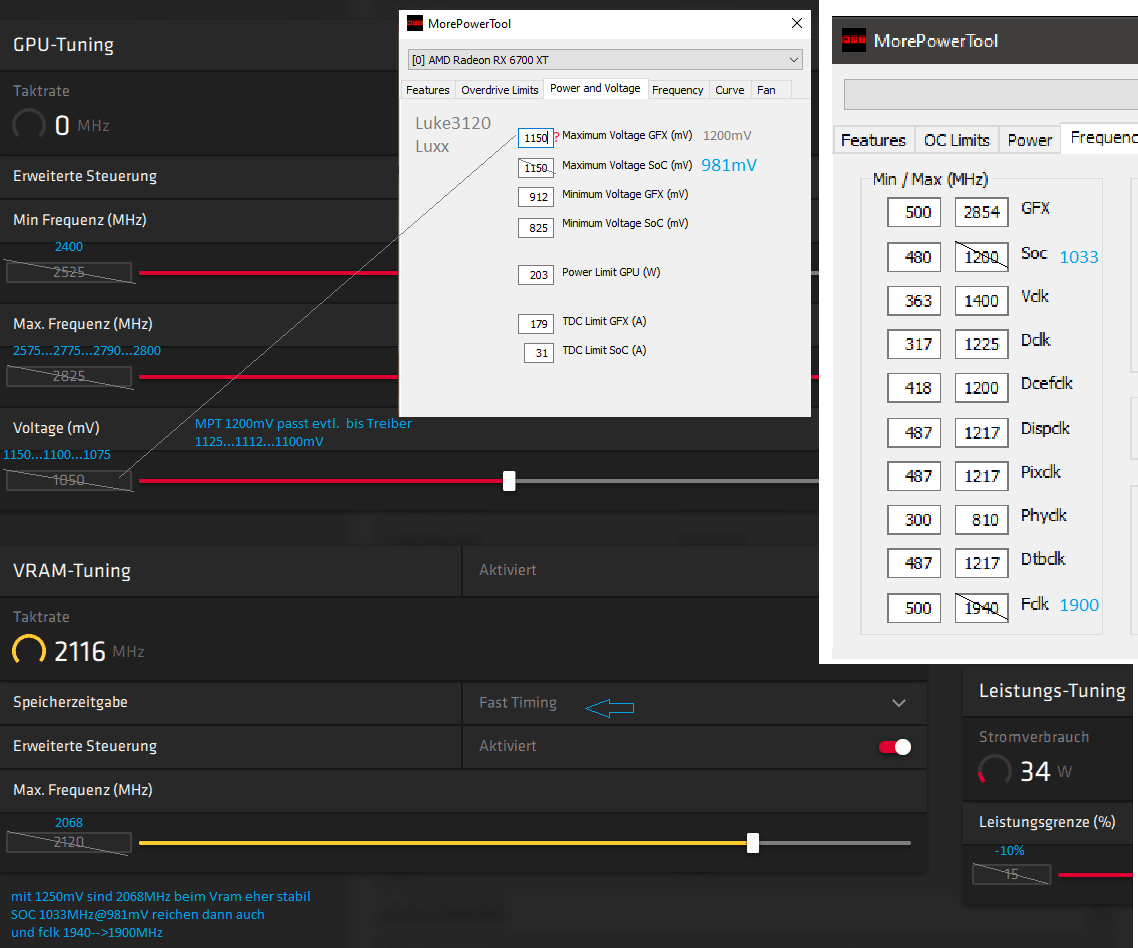Click the '981mV' SoC voltage note
The height and width of the screenshot is (948, 1138).
[729, 166]
